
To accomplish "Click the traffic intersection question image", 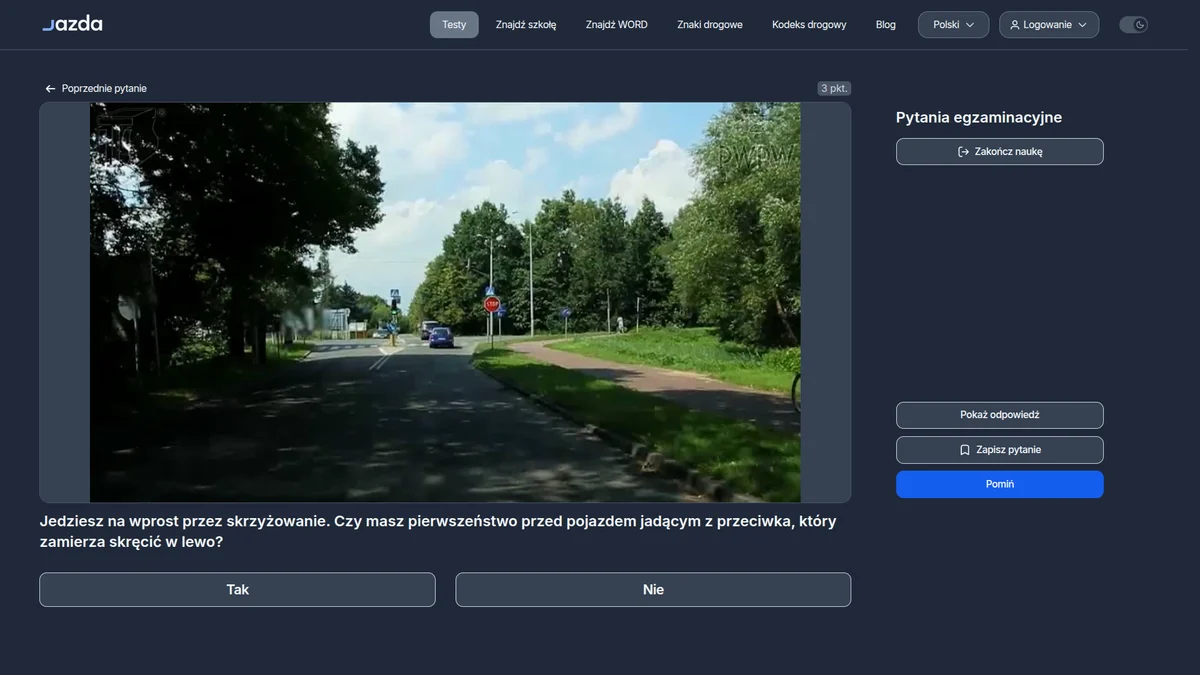I will pos(445,302).
